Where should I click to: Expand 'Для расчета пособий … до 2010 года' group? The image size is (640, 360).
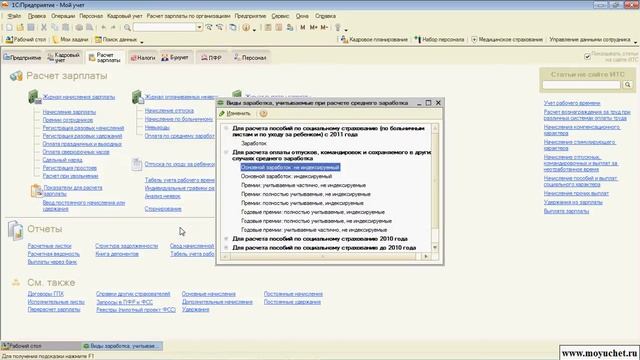[x=226, y=248]
